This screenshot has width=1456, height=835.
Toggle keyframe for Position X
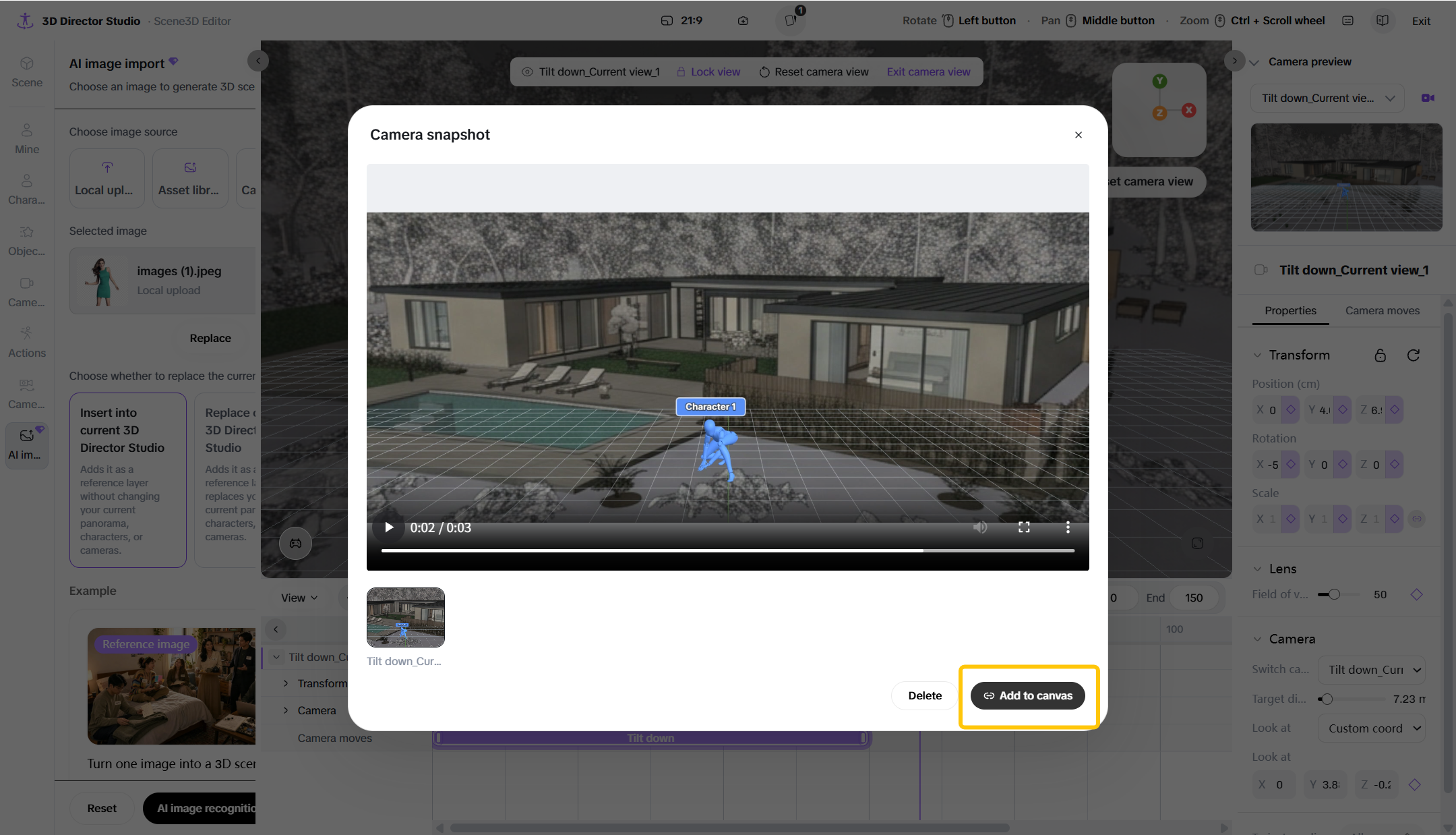pyautogui.click(x=1291, y=409)
